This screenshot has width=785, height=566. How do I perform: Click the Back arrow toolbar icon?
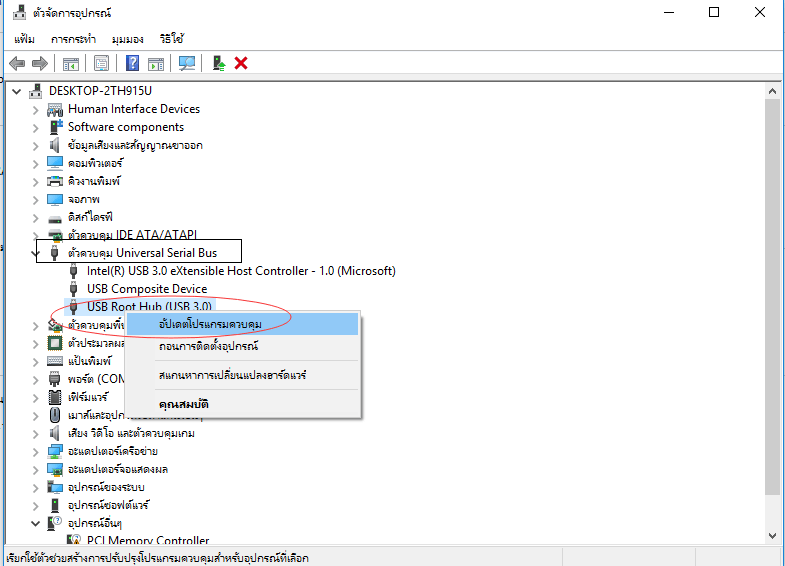click(16, 63)
